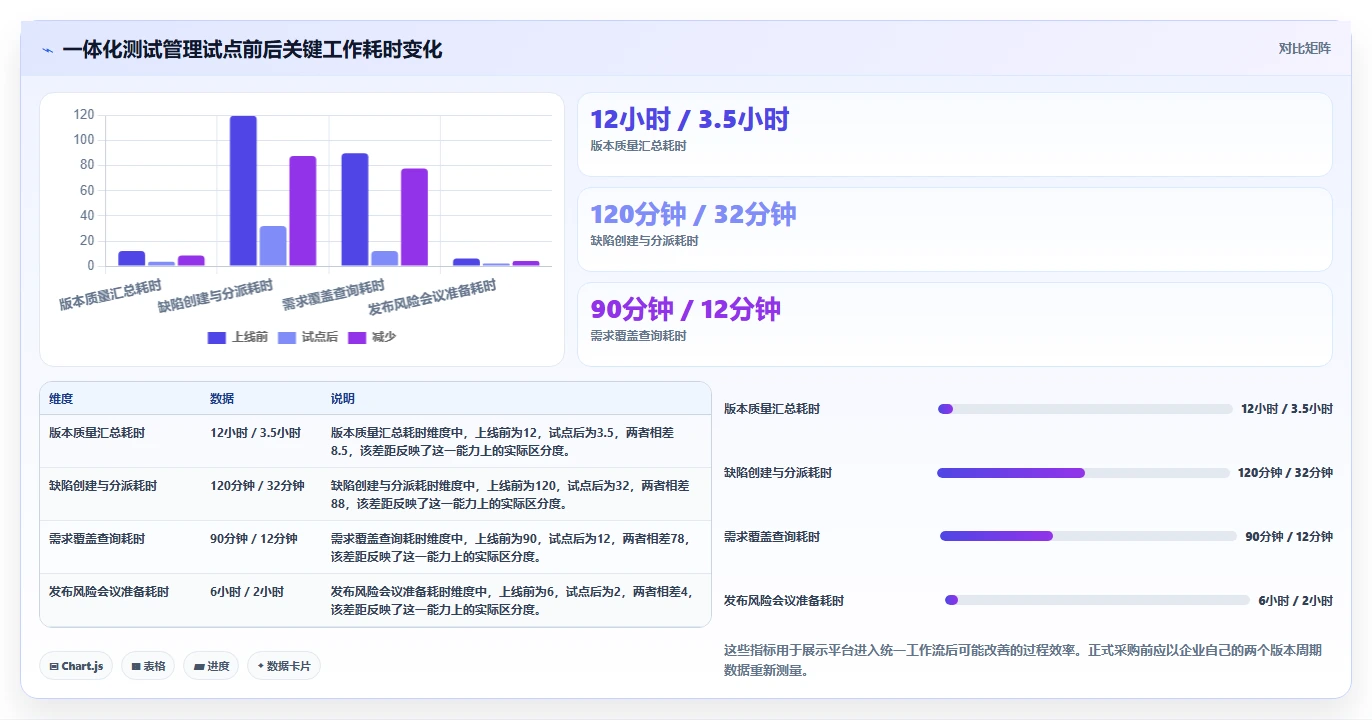Toggle the 试点后 legend item in chart
Screen dimensions: 1372x720
tap(308, 337)
